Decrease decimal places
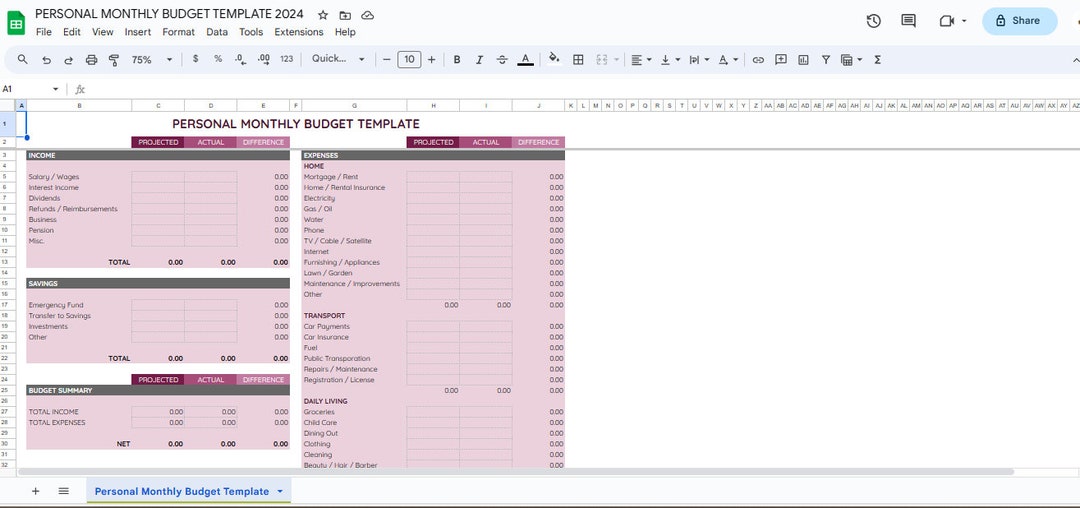This screenshot has width=1080, height=508. point(240,59)
